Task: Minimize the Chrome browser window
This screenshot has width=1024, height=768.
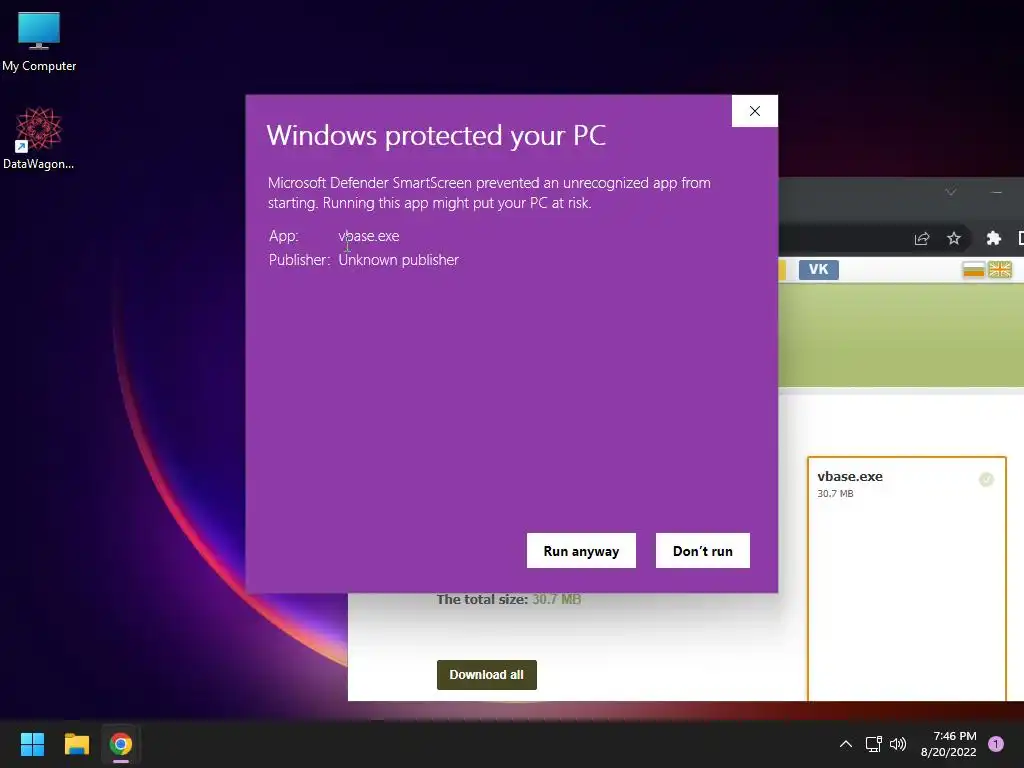Action: 996,192
